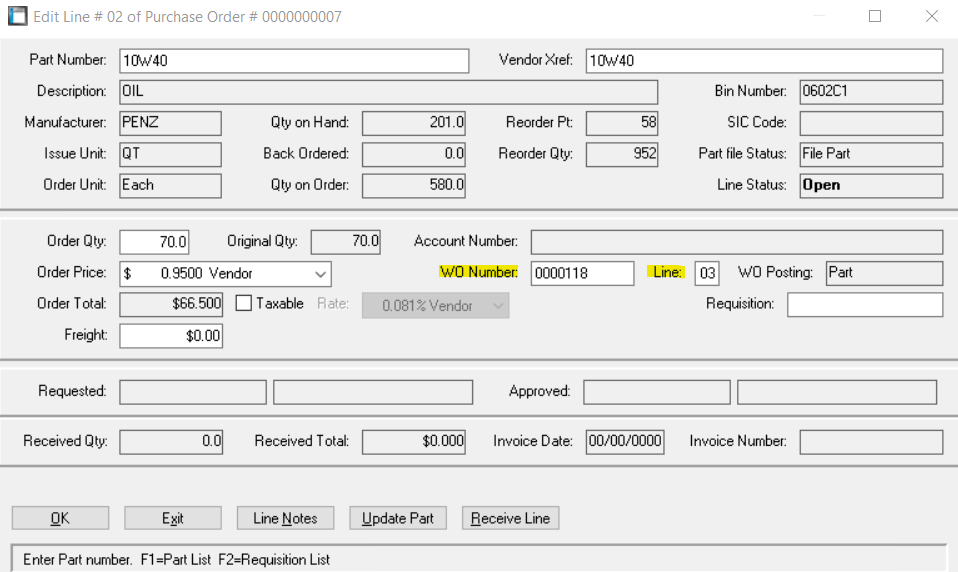
Task: Click the Exit button
Action: click(172, 518)
